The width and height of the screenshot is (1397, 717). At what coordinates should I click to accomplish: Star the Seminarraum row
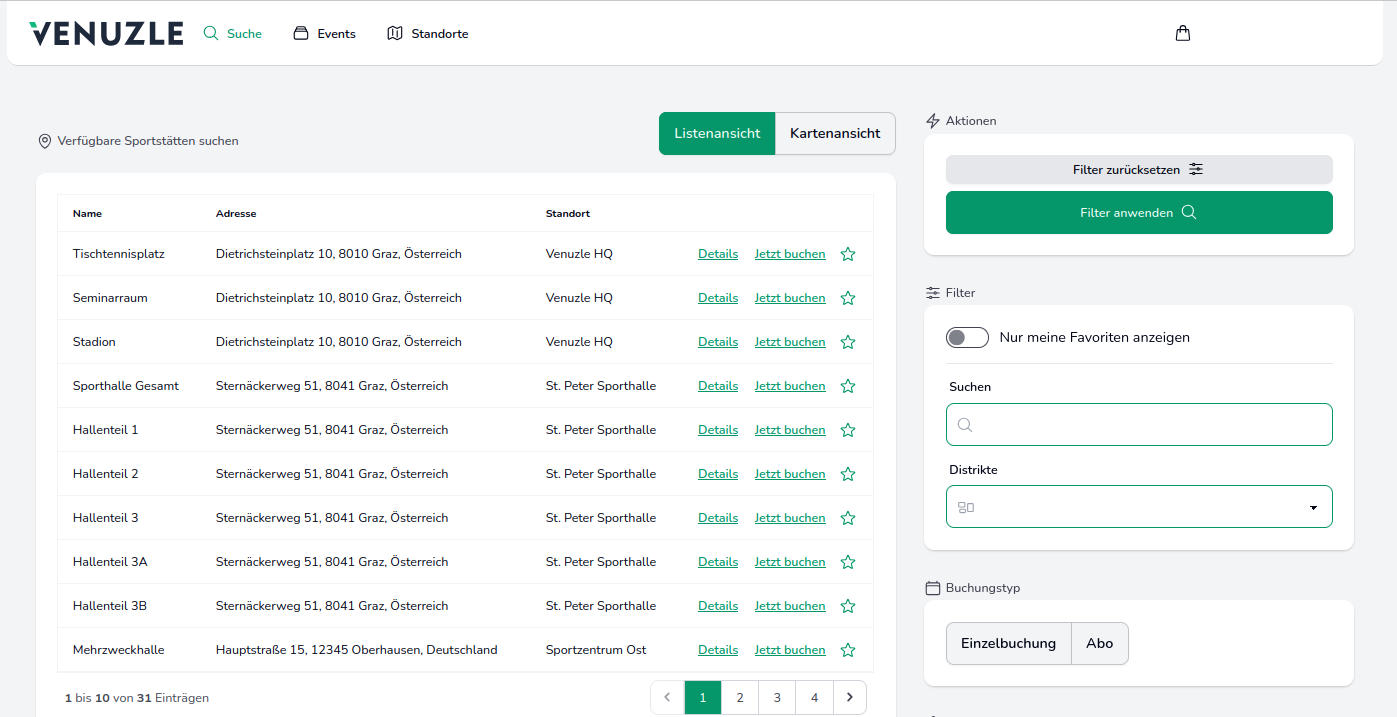tap(848, 298)
